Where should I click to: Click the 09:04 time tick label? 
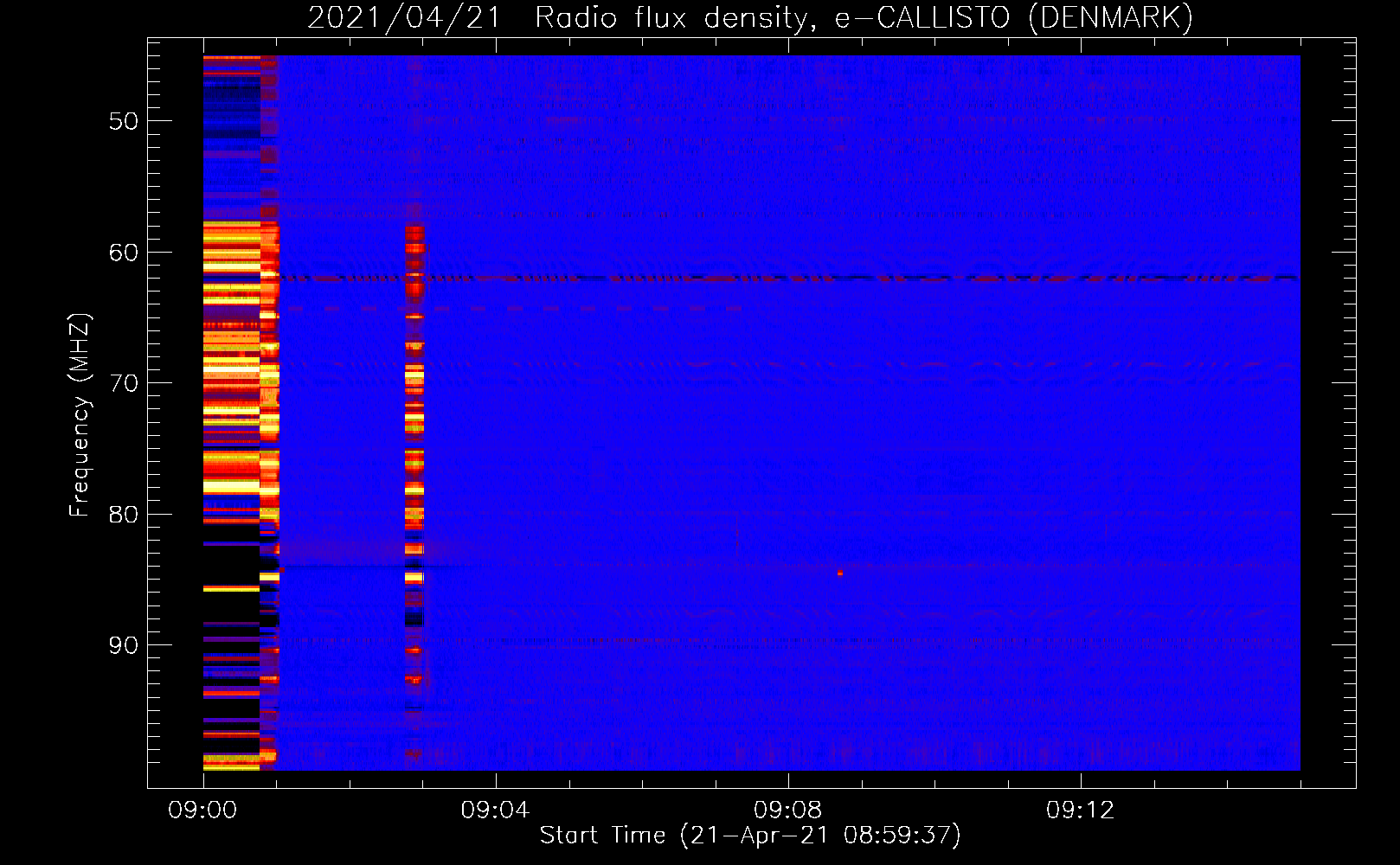coord(495,811)
